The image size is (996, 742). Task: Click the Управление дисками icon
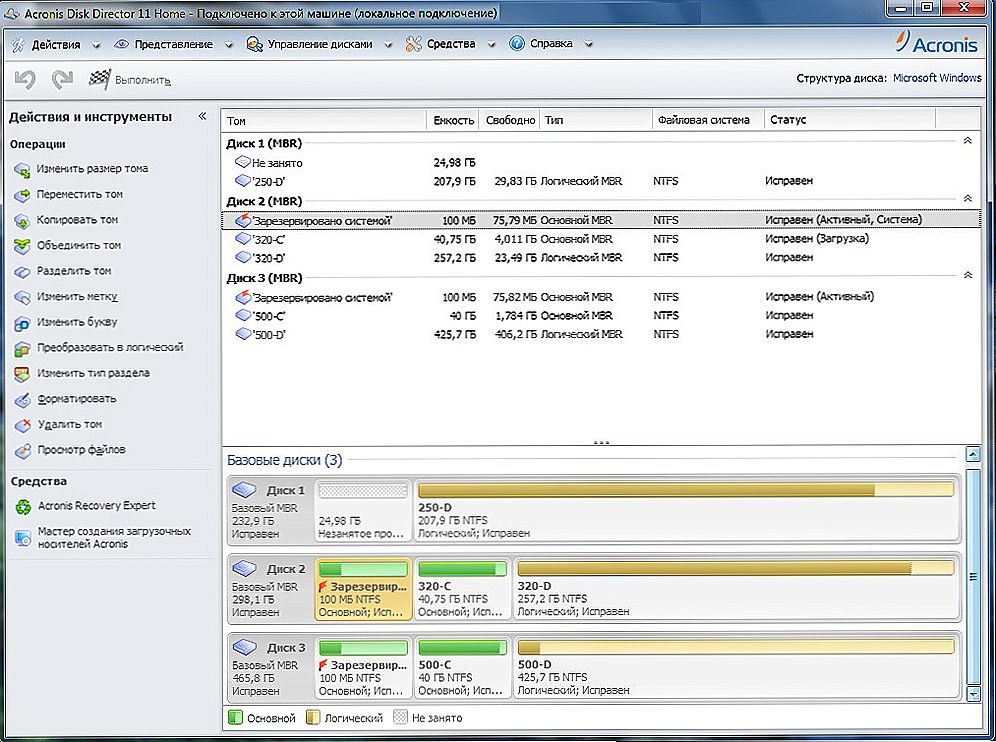click(255, 44)
